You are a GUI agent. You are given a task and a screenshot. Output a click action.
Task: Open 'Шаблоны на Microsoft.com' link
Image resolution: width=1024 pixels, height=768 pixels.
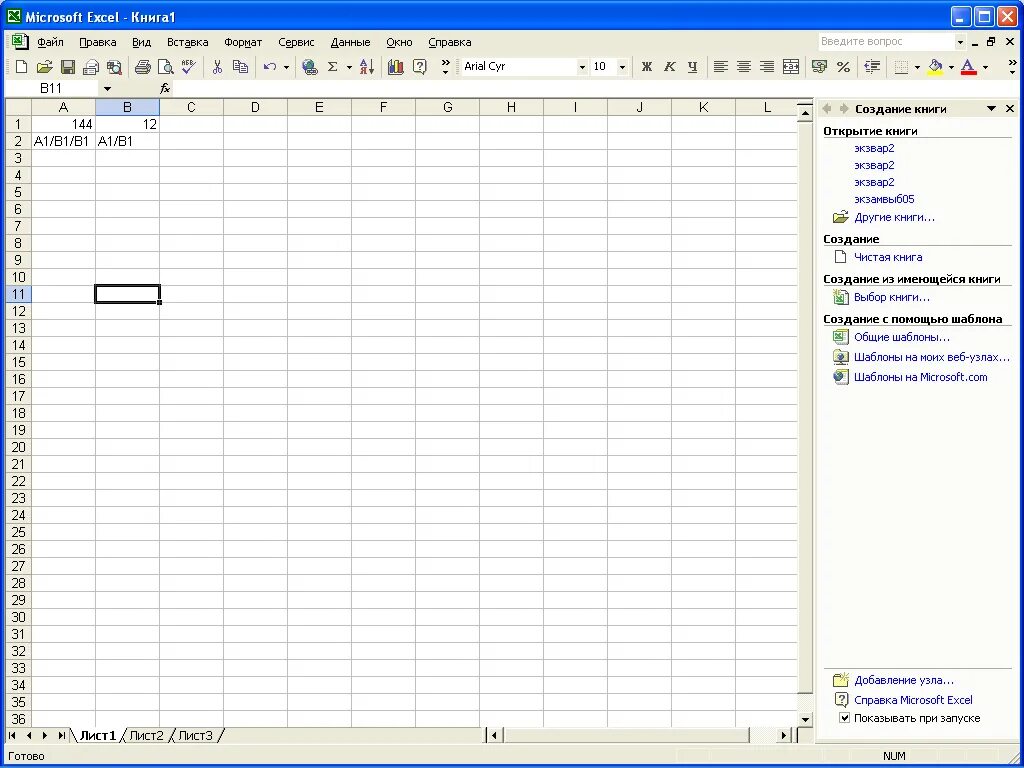click(x=921, y=377)
